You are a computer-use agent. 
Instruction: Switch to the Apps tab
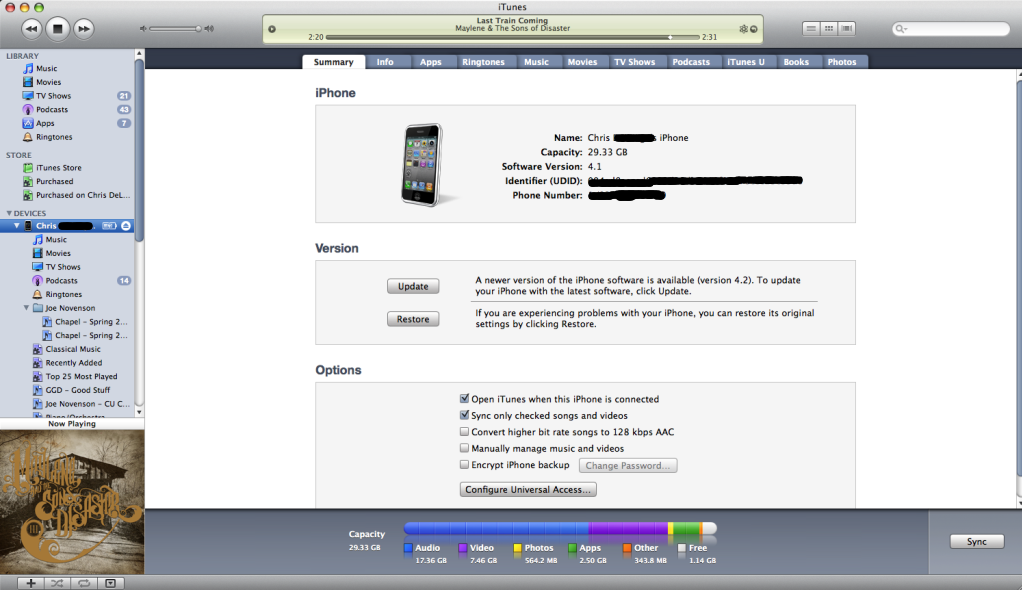click(x=430, y=62)
